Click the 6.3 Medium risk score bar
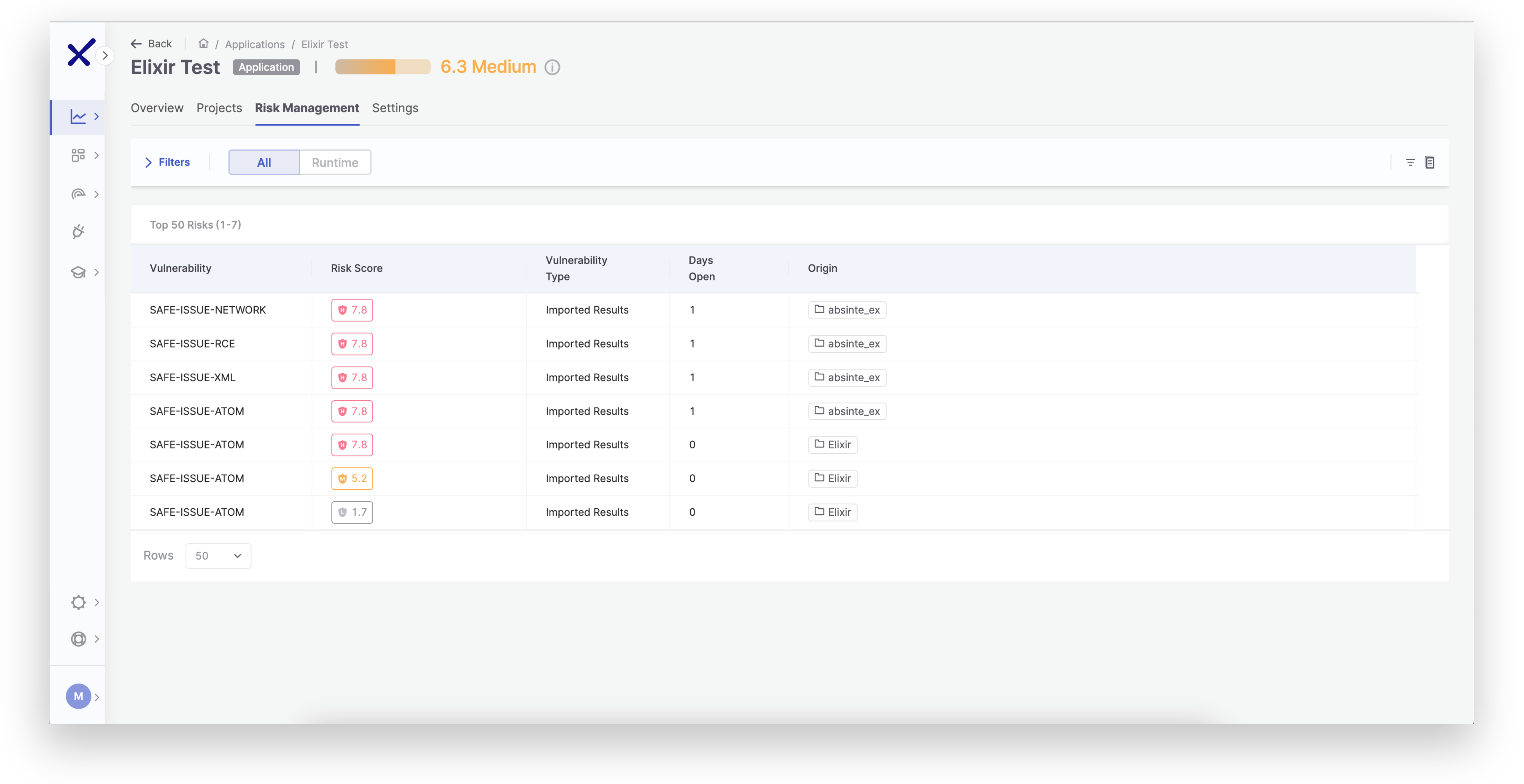The image size is (1524, 784). tap(382, 67)
